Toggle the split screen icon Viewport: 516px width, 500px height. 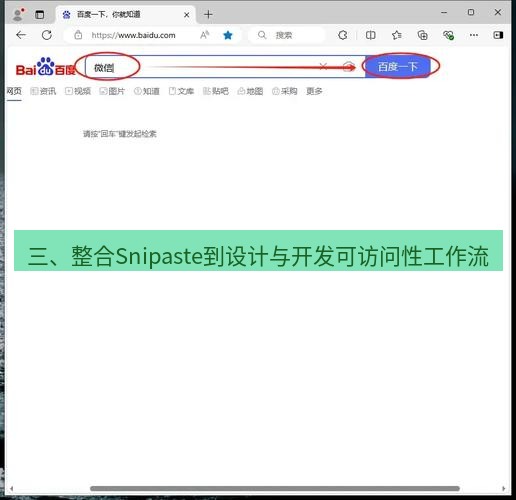[x=370, y=35]
